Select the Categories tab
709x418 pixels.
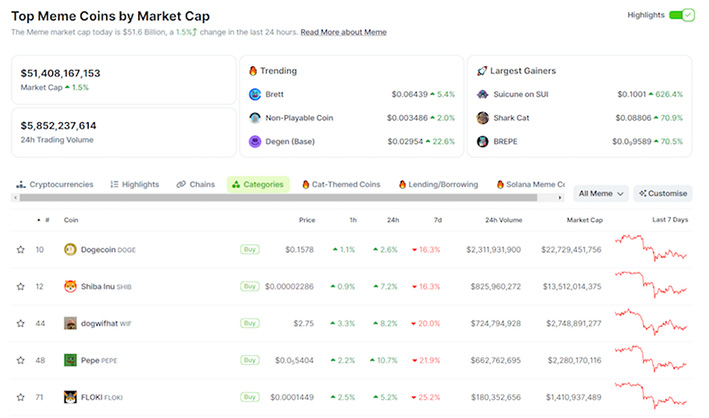point(258,185)
